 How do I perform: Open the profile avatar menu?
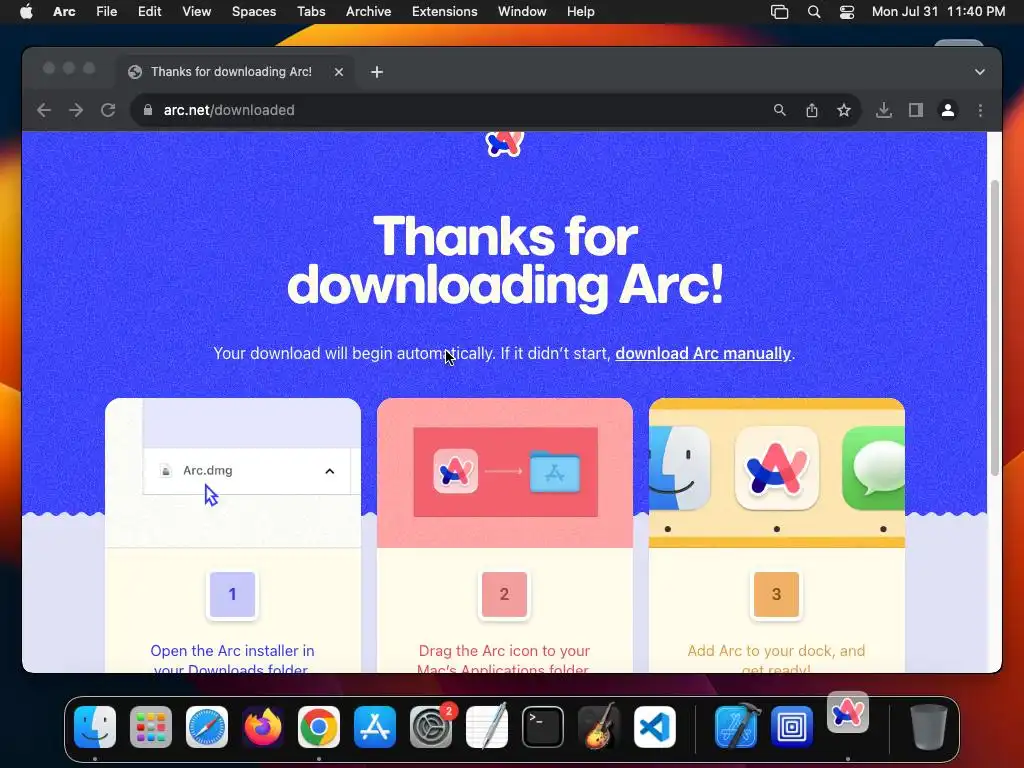click(948, 110)
